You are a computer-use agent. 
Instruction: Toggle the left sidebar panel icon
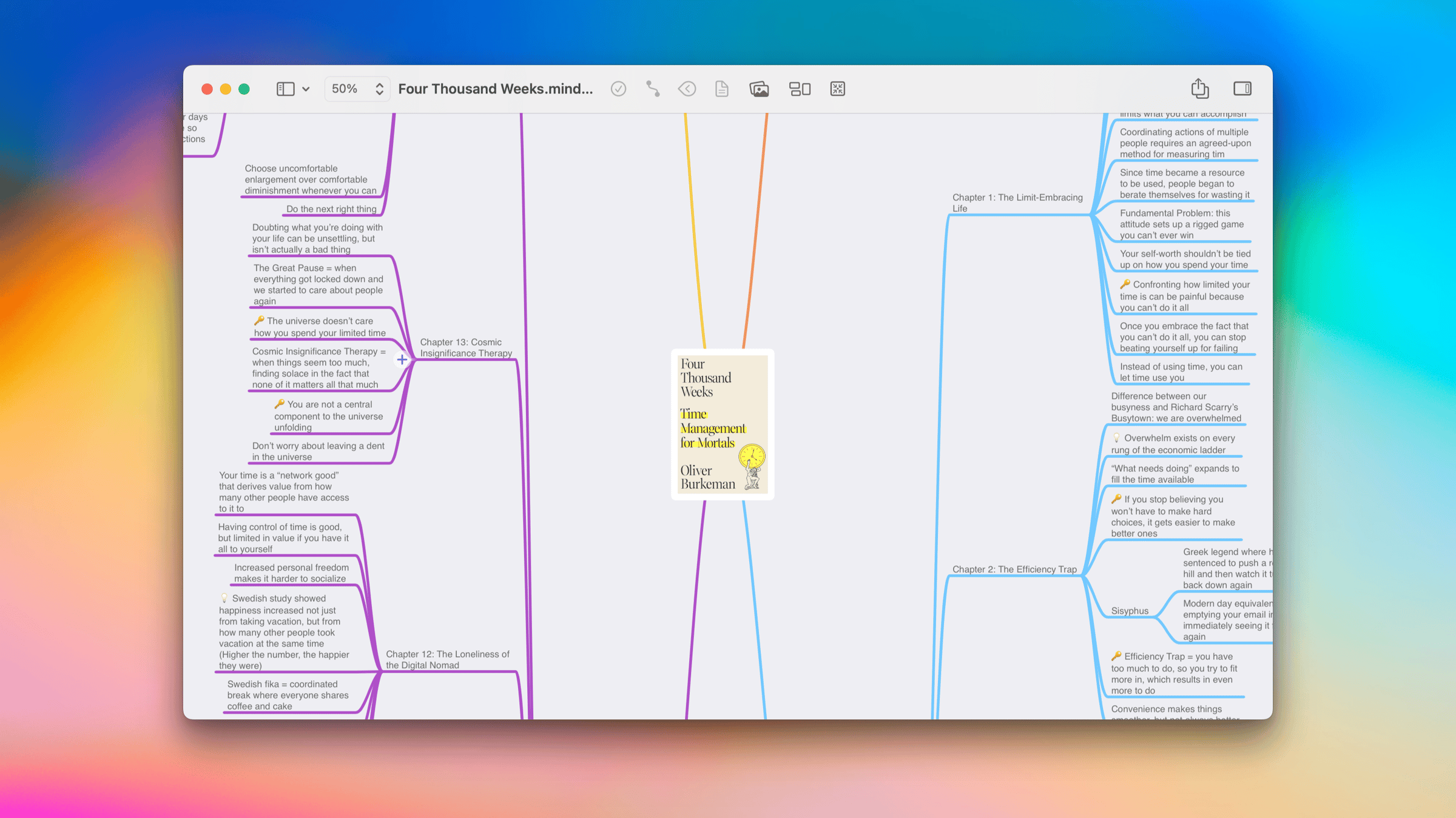pyautogui.click(x=285, y=89)
